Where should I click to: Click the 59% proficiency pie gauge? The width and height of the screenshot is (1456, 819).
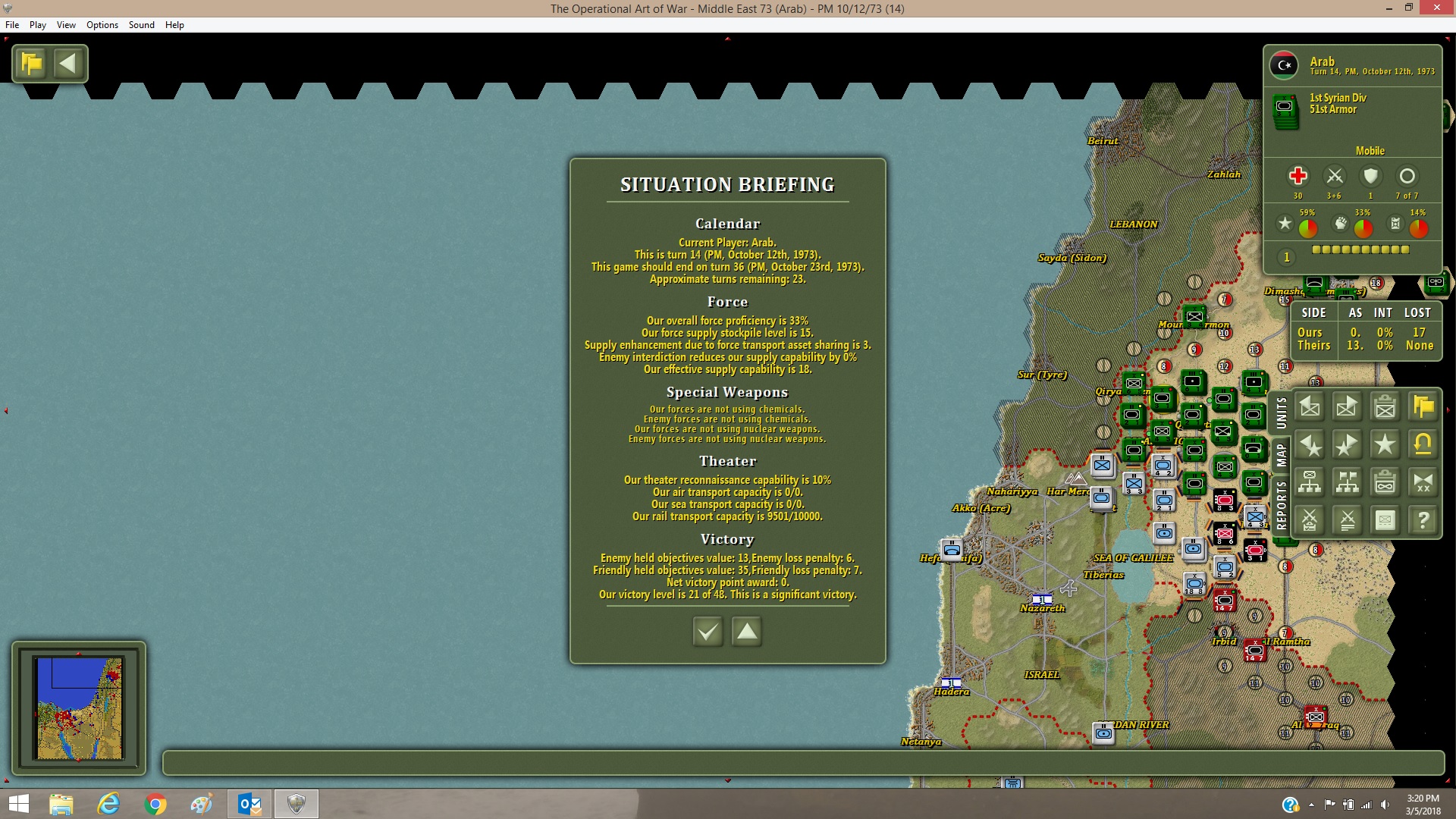tap(1307, 227)
